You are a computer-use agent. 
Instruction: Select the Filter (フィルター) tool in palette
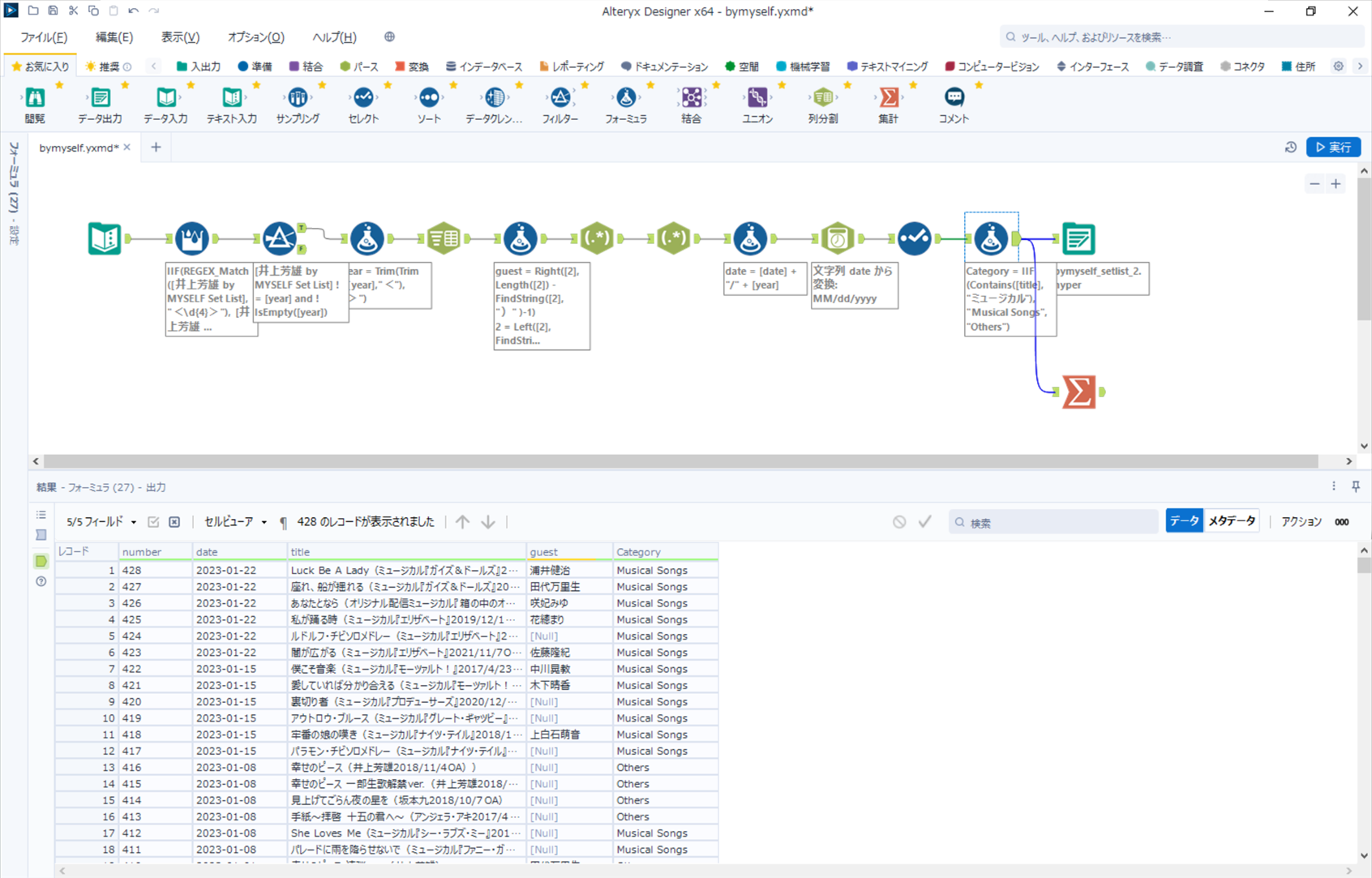(560, 98)
